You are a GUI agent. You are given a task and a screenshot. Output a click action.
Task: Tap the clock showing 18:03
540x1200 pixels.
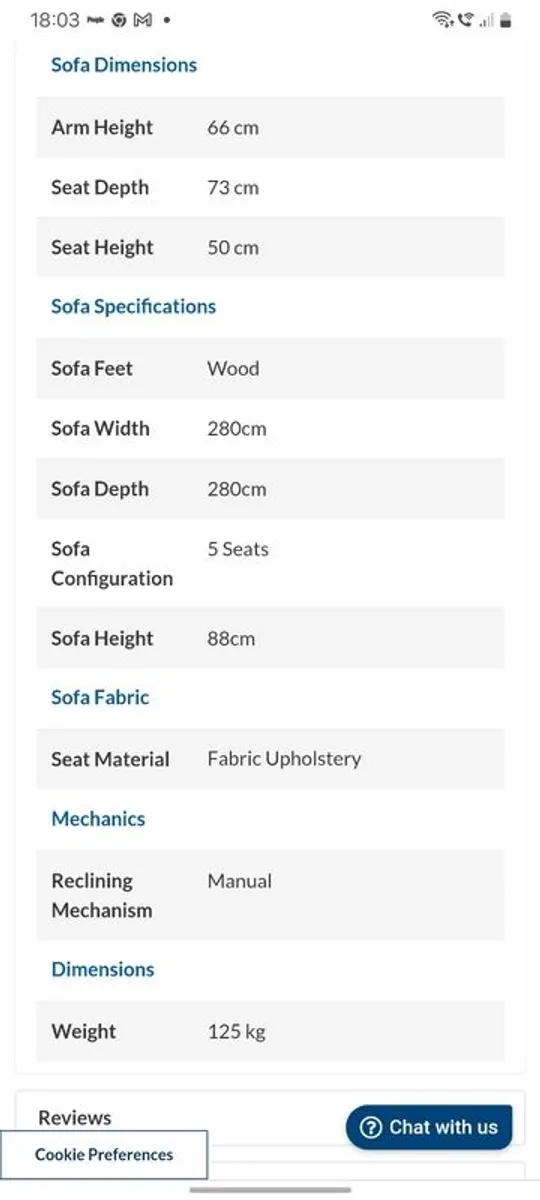[x=55, y=20]
